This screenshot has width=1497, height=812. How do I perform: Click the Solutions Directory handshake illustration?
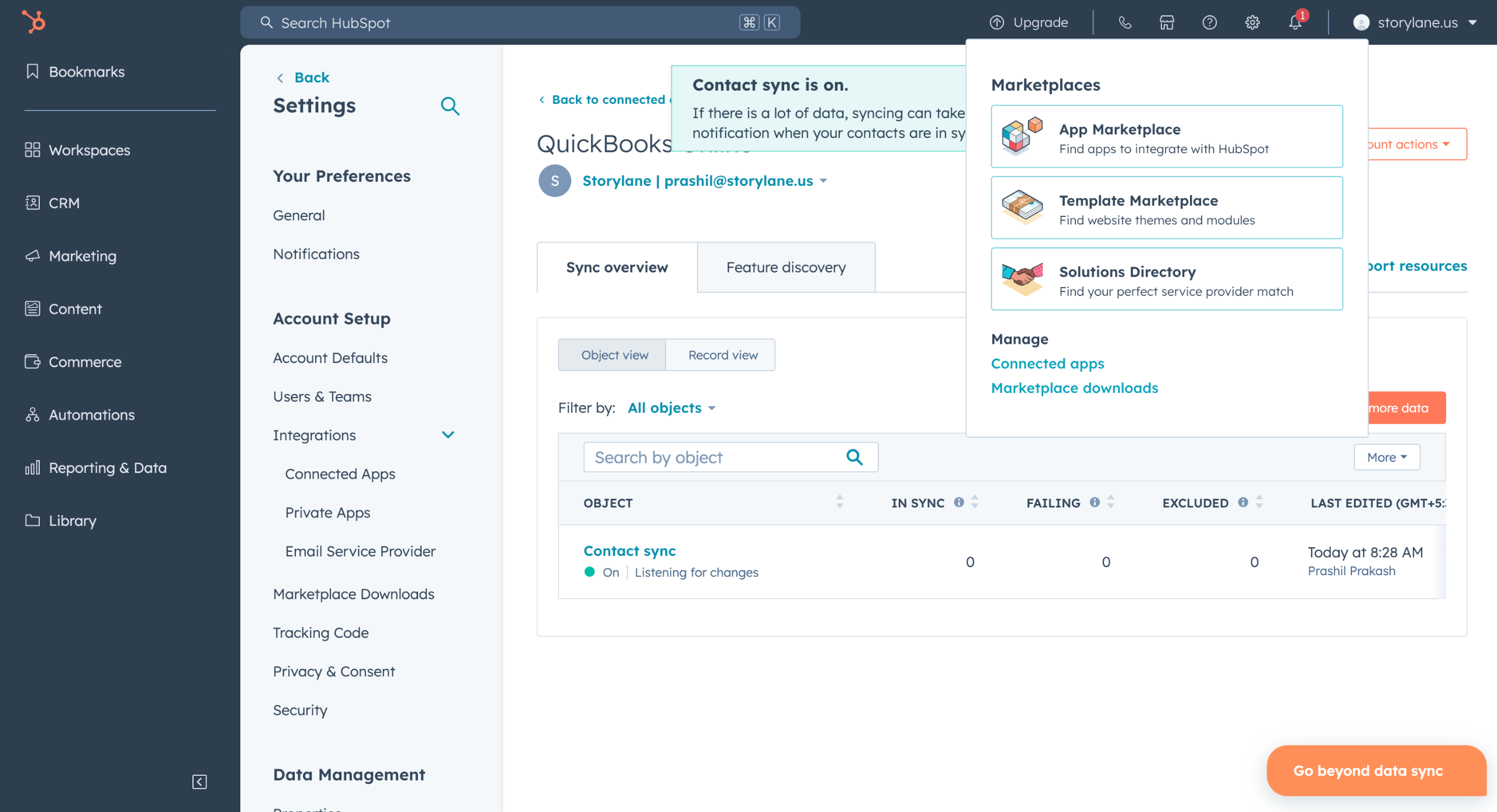tap(1022, 279)
